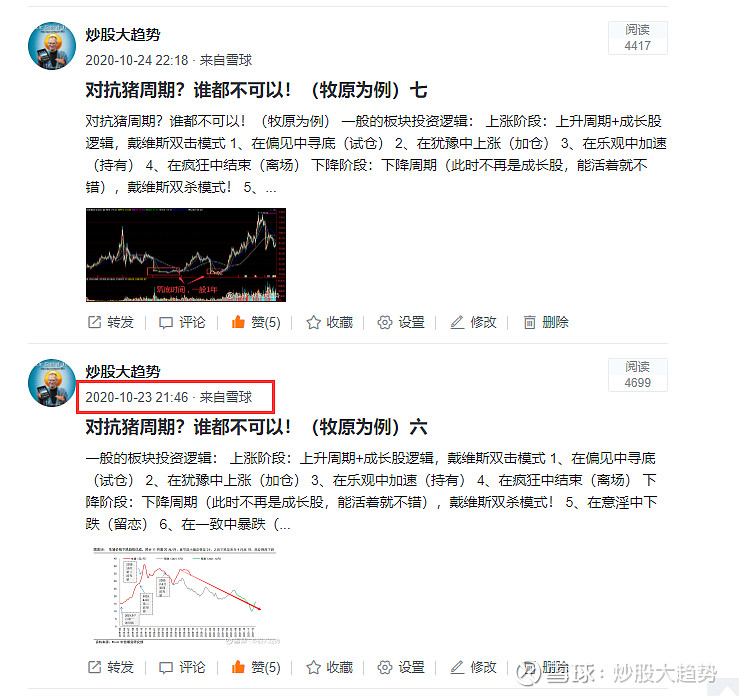Favorite the first post with the star icon

313,322
